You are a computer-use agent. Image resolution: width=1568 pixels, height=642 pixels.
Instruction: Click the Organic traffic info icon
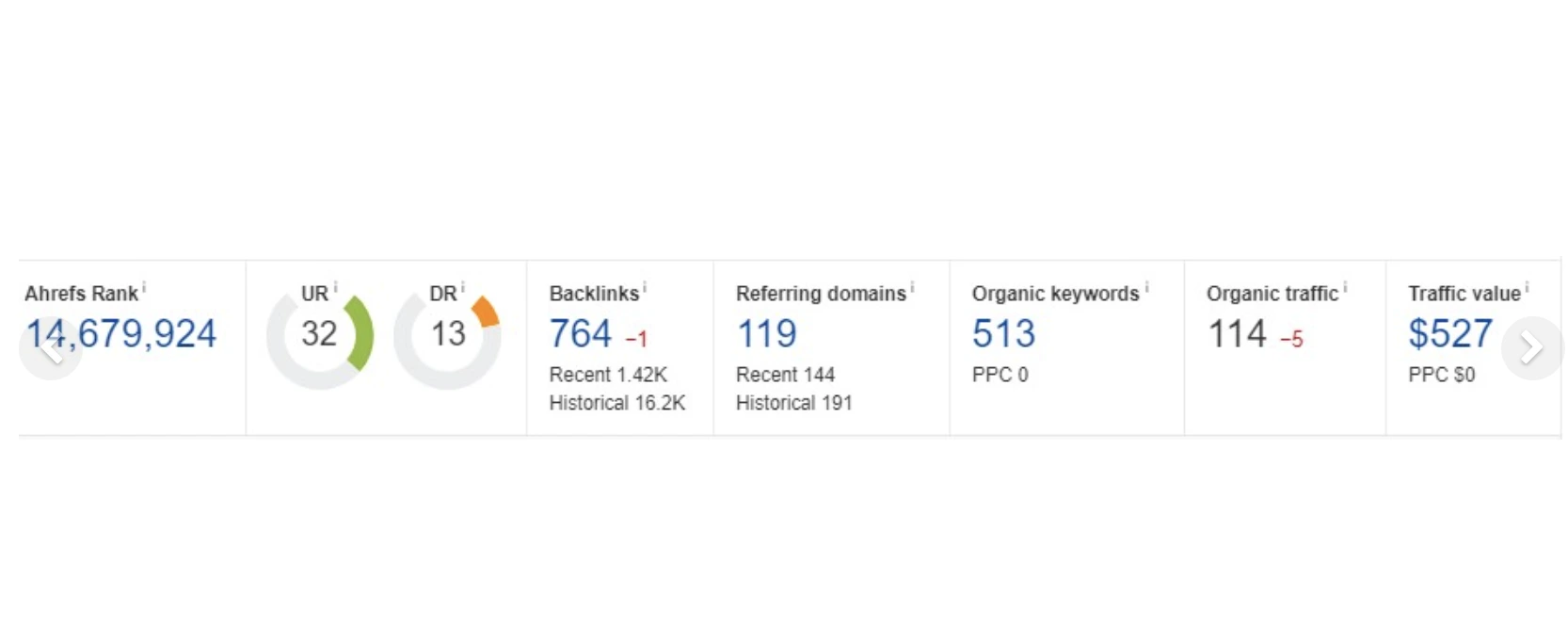tap(1345, 287)
